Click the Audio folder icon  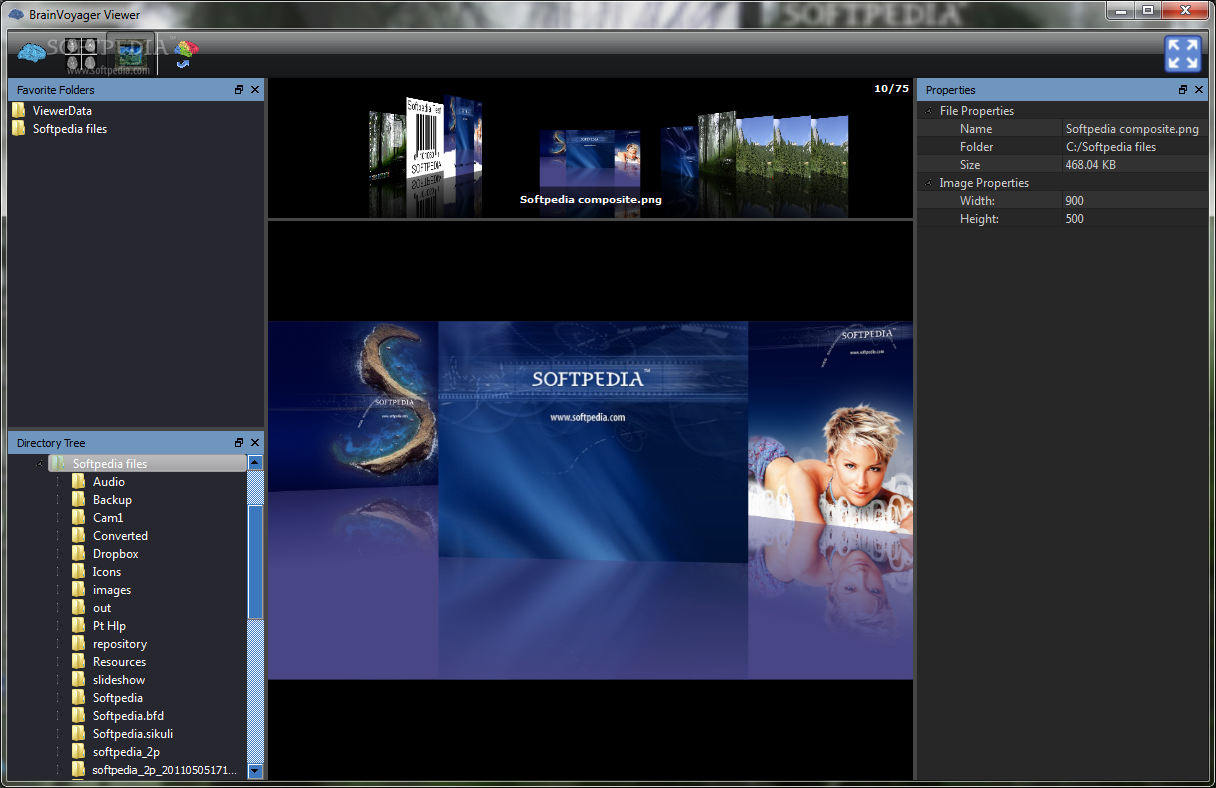pos(78,482)
